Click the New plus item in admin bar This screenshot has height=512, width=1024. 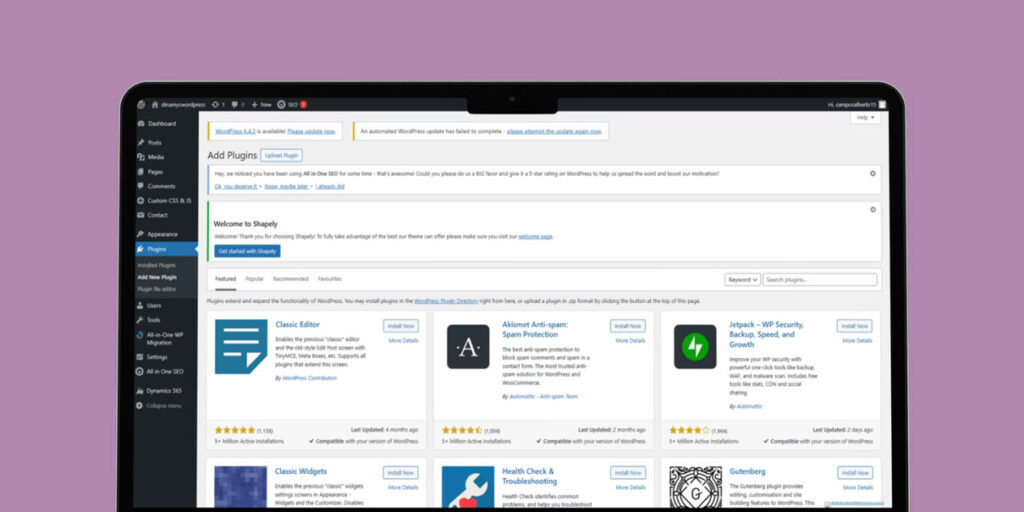pyautogui.click(x=261, y=104)
